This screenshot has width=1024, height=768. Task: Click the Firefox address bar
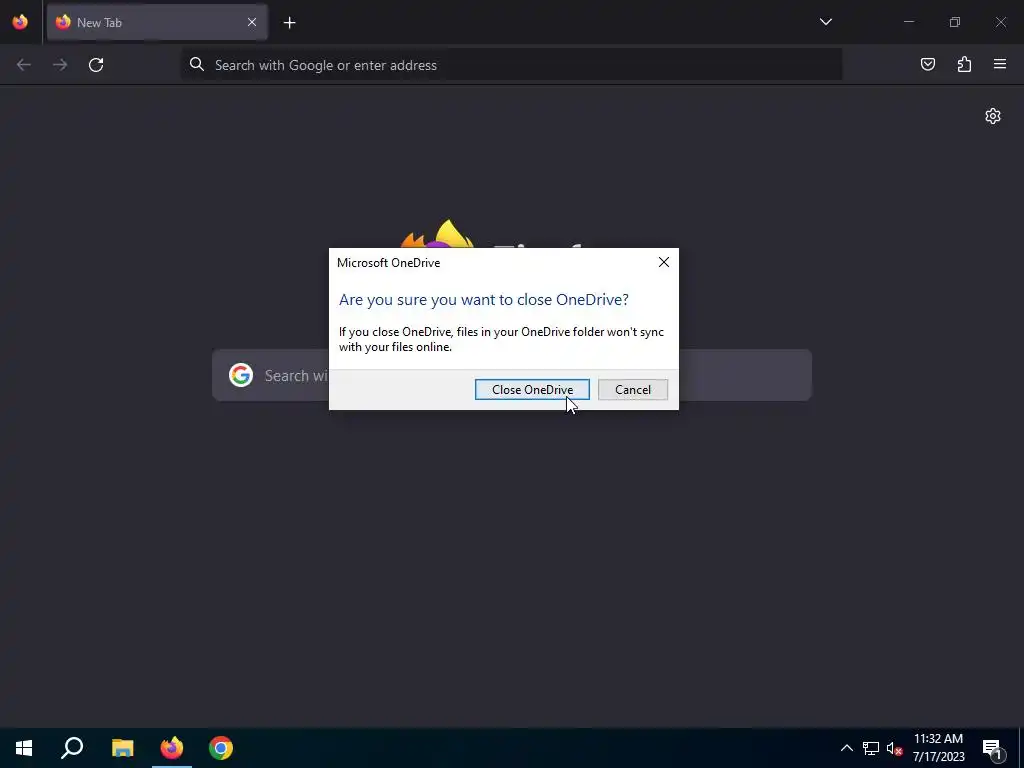[x=511, y=65]
